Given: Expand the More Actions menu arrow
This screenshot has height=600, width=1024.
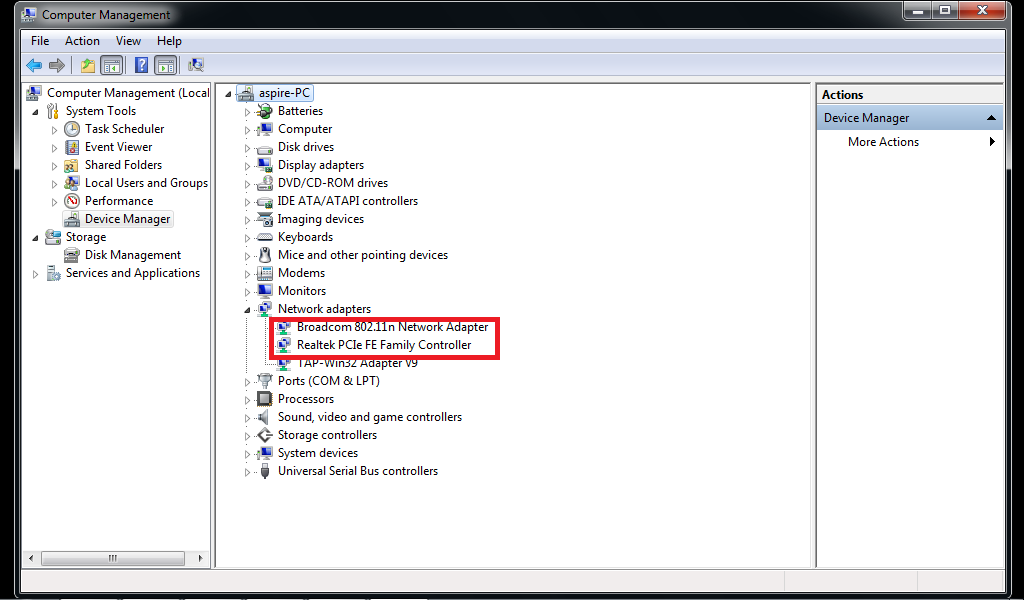Looking at the screenshot, I should 991,141.
